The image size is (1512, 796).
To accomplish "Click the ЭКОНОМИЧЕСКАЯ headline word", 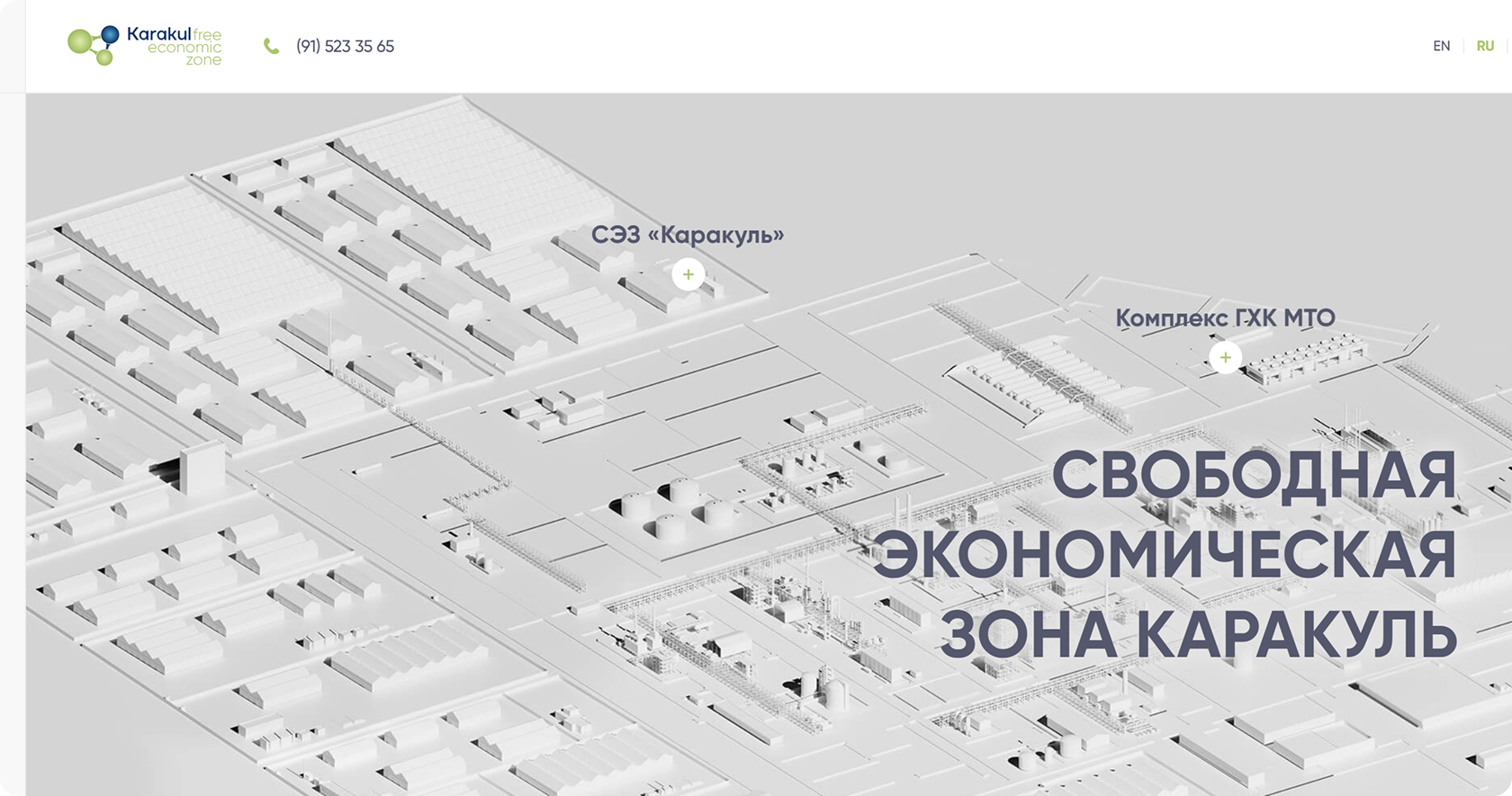I will 1164,554.
